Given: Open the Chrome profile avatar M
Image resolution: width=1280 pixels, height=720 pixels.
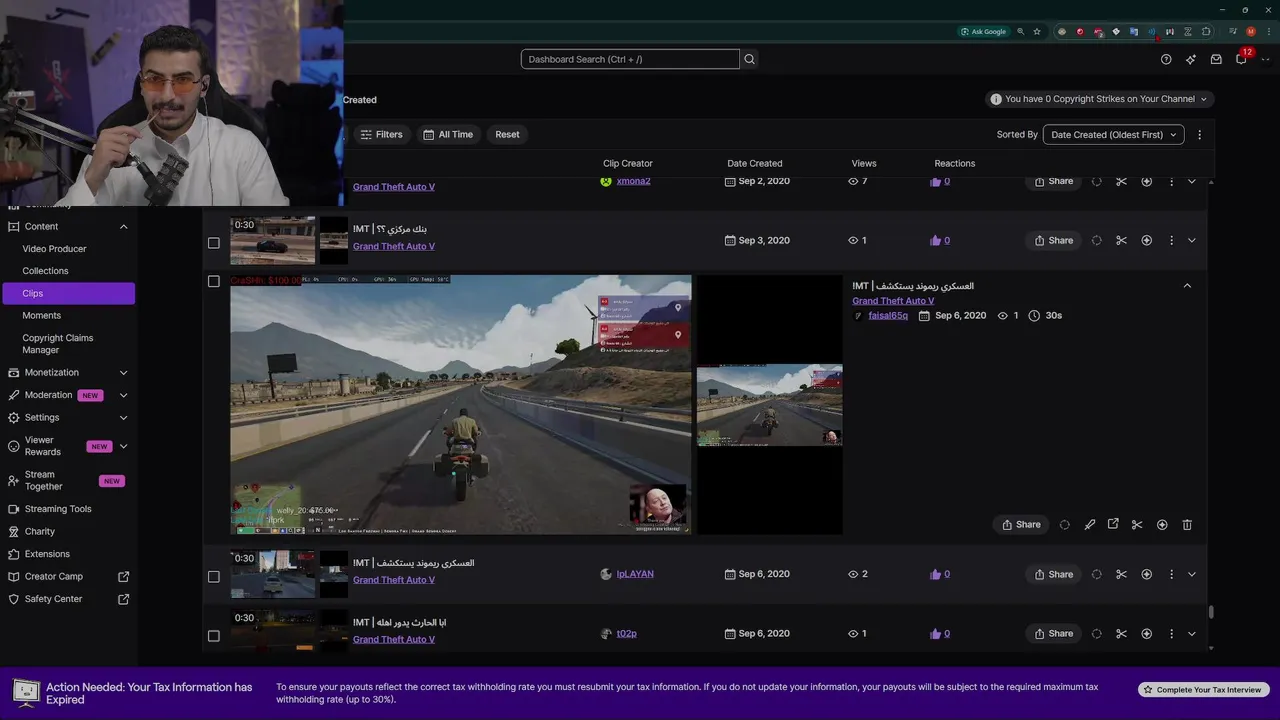Looking at the screenshot, I should [x=1250, y=32].
